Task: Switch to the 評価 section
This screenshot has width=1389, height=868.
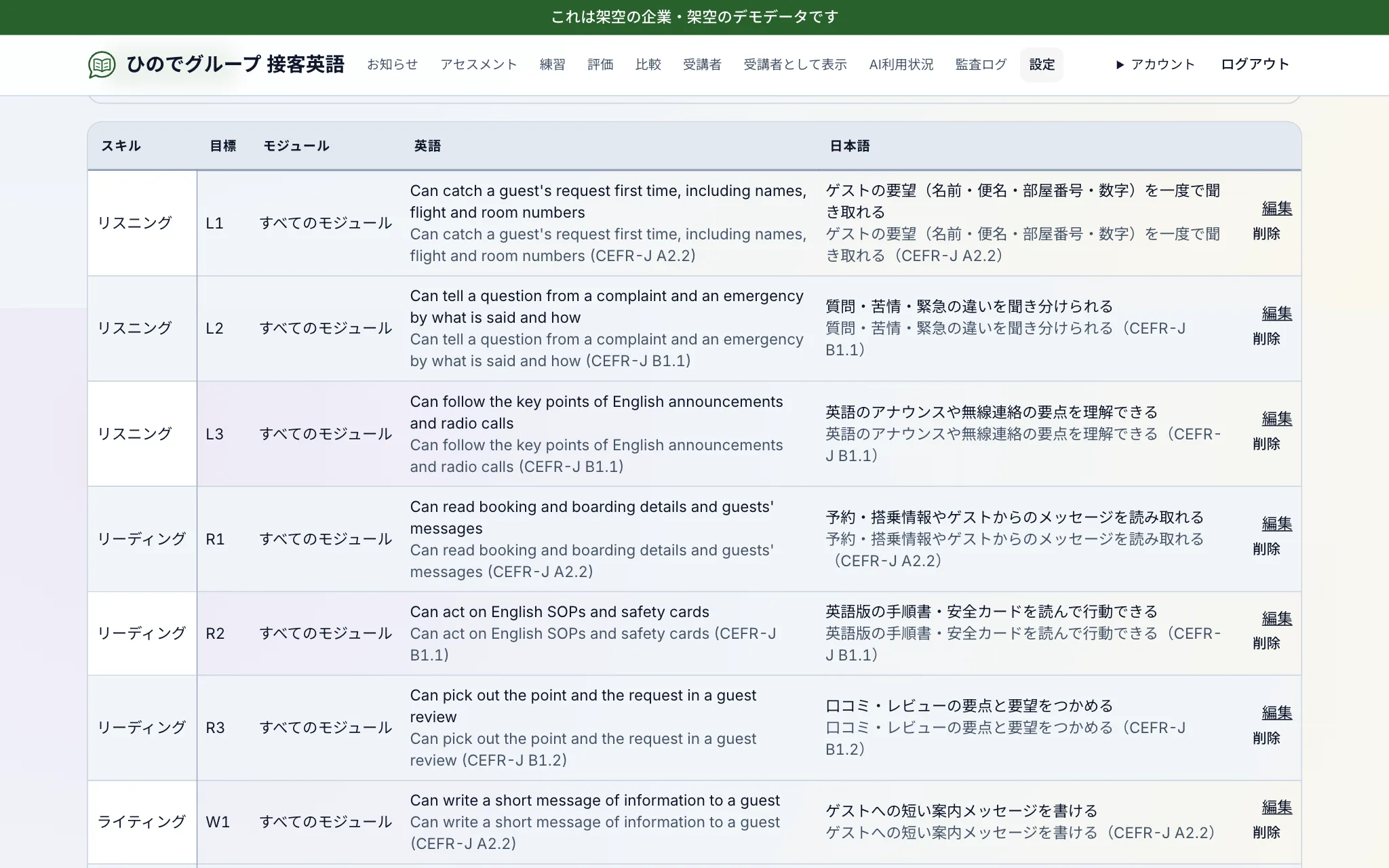Action: tap(600, 64)
